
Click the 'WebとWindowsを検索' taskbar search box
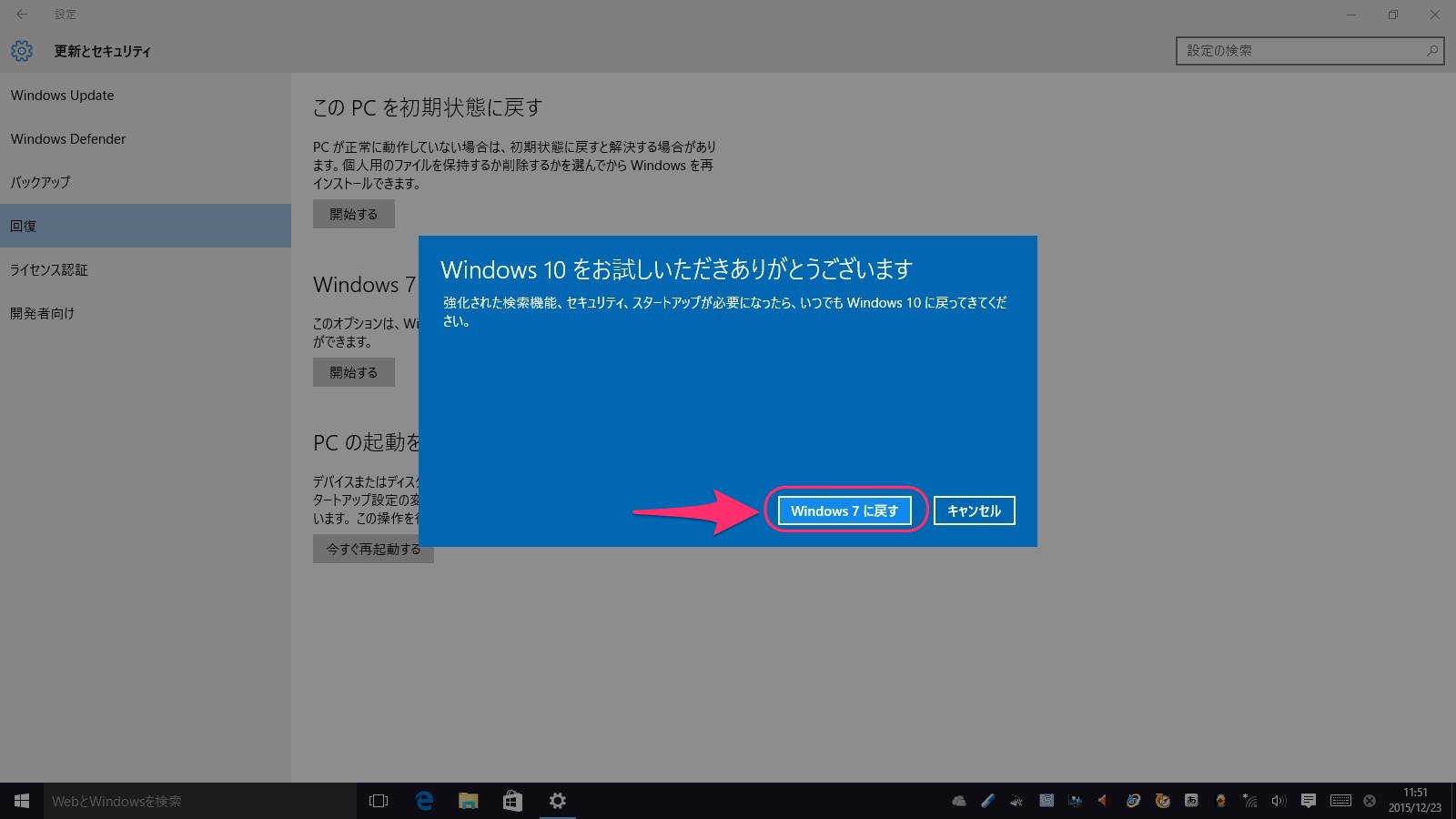200,801
